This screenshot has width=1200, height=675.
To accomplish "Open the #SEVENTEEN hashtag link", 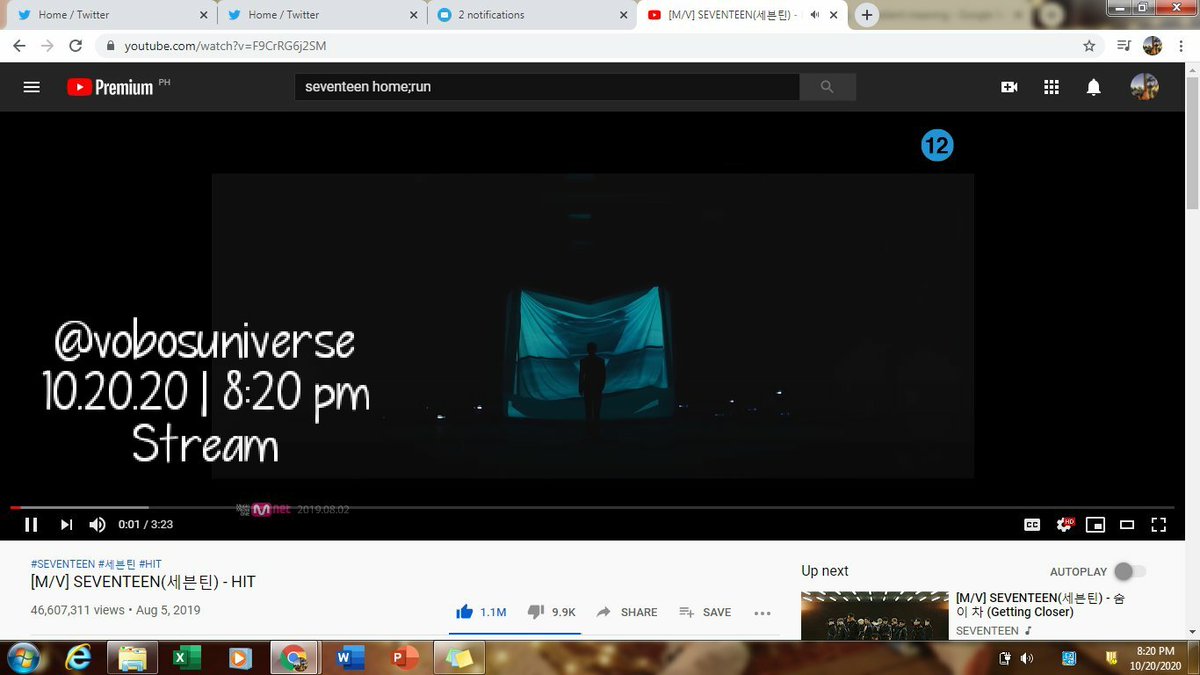I will [63, 565].
